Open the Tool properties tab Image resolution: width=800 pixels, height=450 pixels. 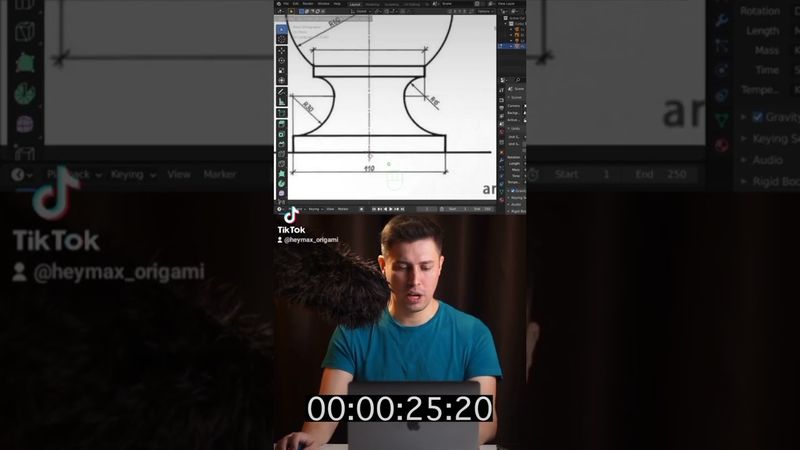click(x=502, y=90)
